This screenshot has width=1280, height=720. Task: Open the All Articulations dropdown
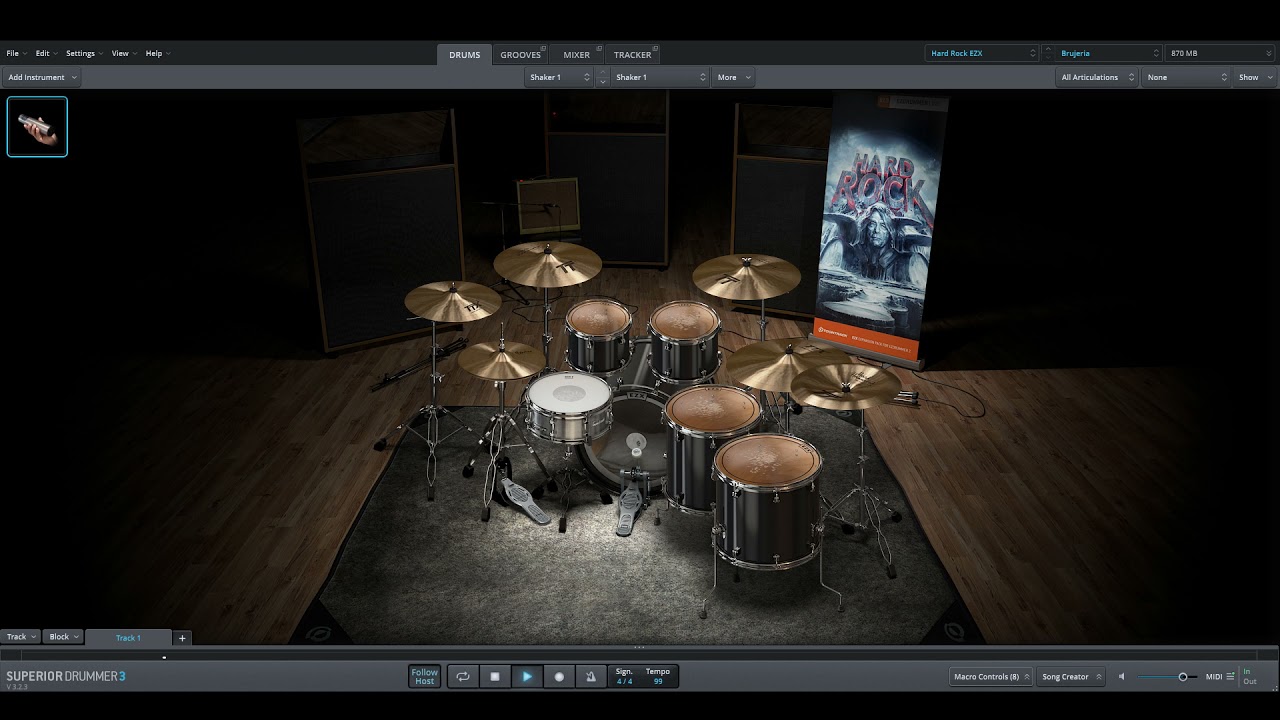[x=1097, y=77]
